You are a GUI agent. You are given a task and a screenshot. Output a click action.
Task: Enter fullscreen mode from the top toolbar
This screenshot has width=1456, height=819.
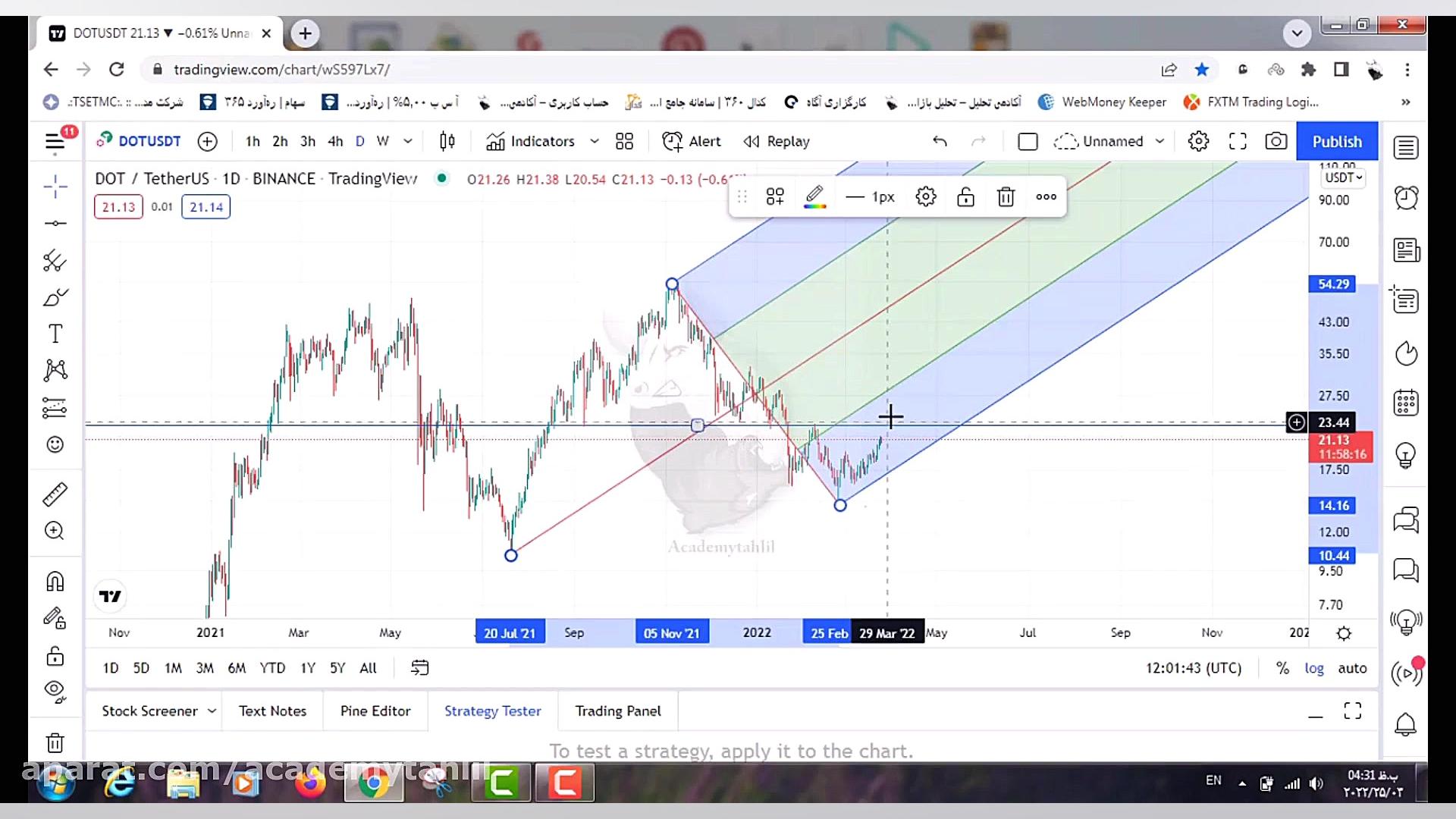coord(1238,142)
